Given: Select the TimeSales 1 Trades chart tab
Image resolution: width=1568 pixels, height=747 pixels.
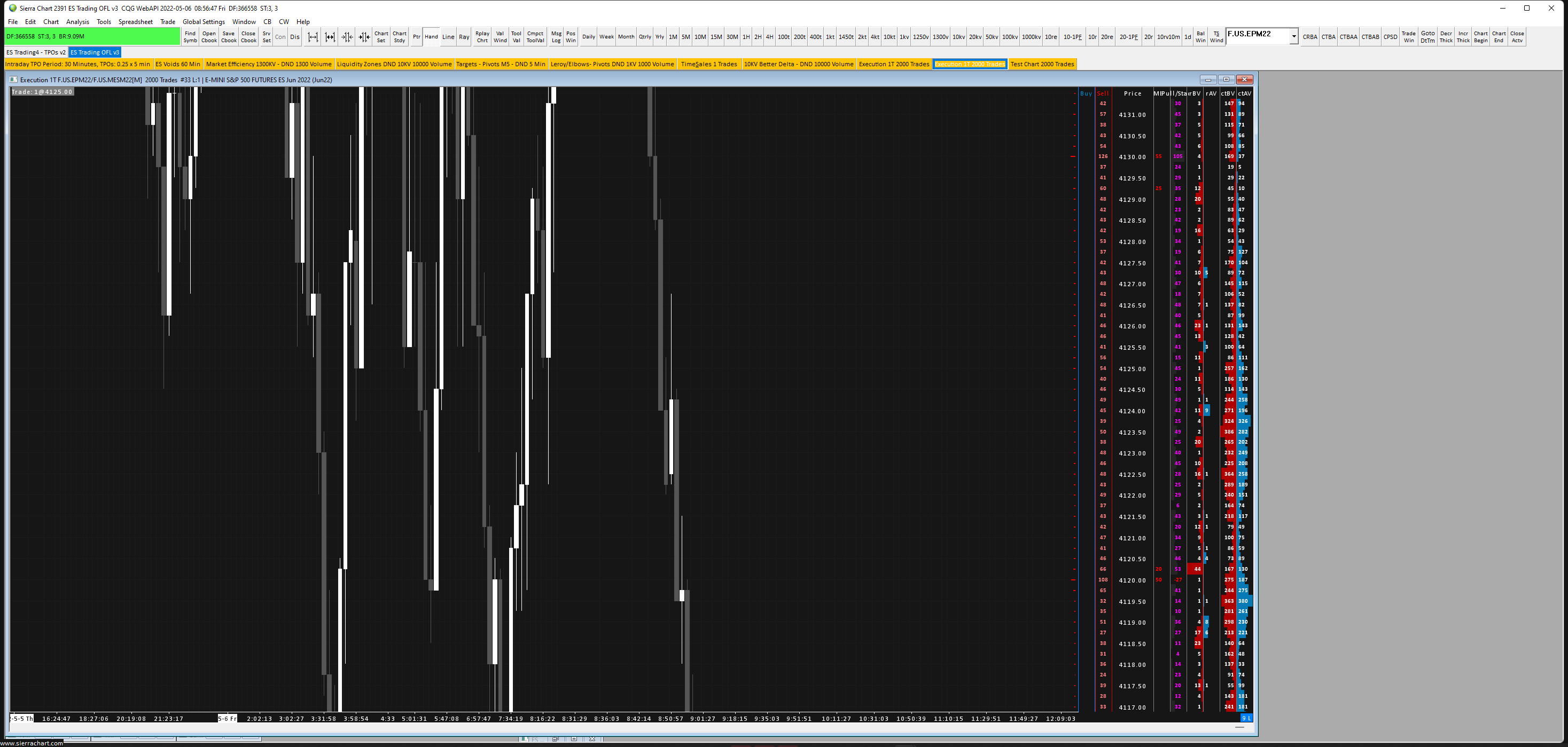Looking at the screenshot, I should (708, 64).
